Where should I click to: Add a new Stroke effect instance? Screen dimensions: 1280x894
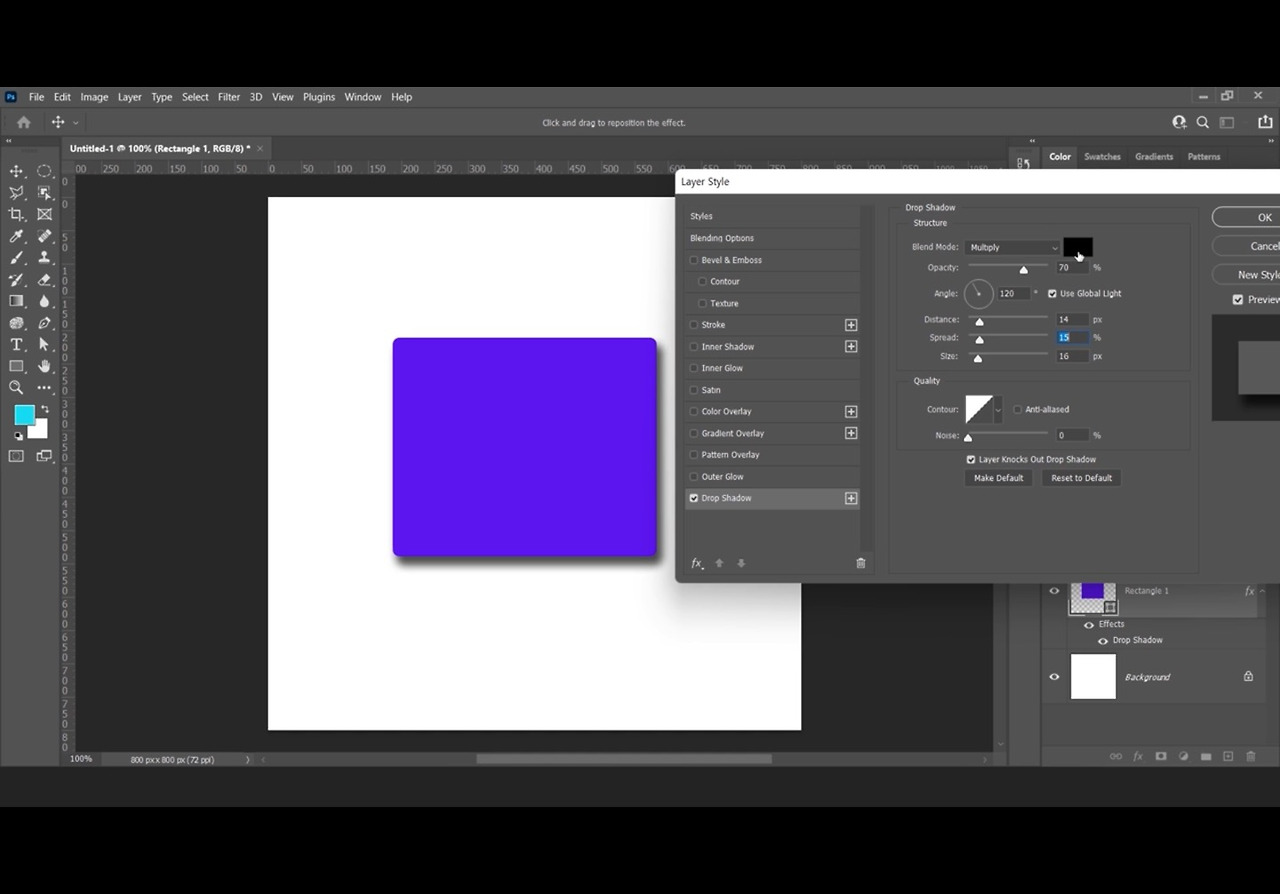click(x=851, y=325)
